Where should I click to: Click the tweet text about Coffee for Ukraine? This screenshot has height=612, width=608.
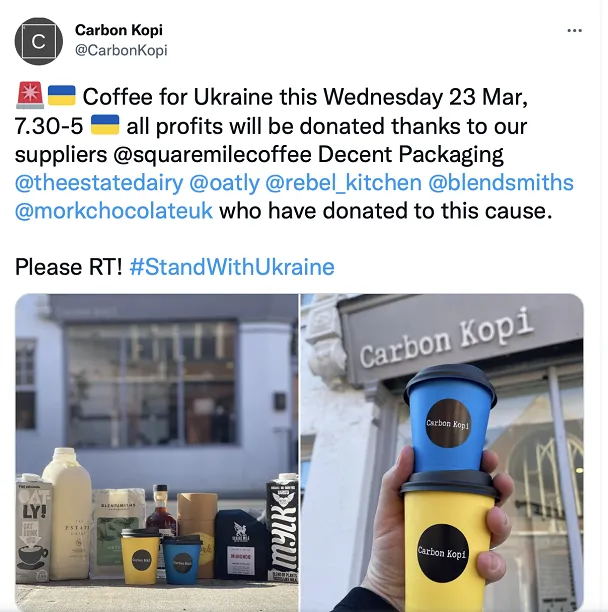294,153
